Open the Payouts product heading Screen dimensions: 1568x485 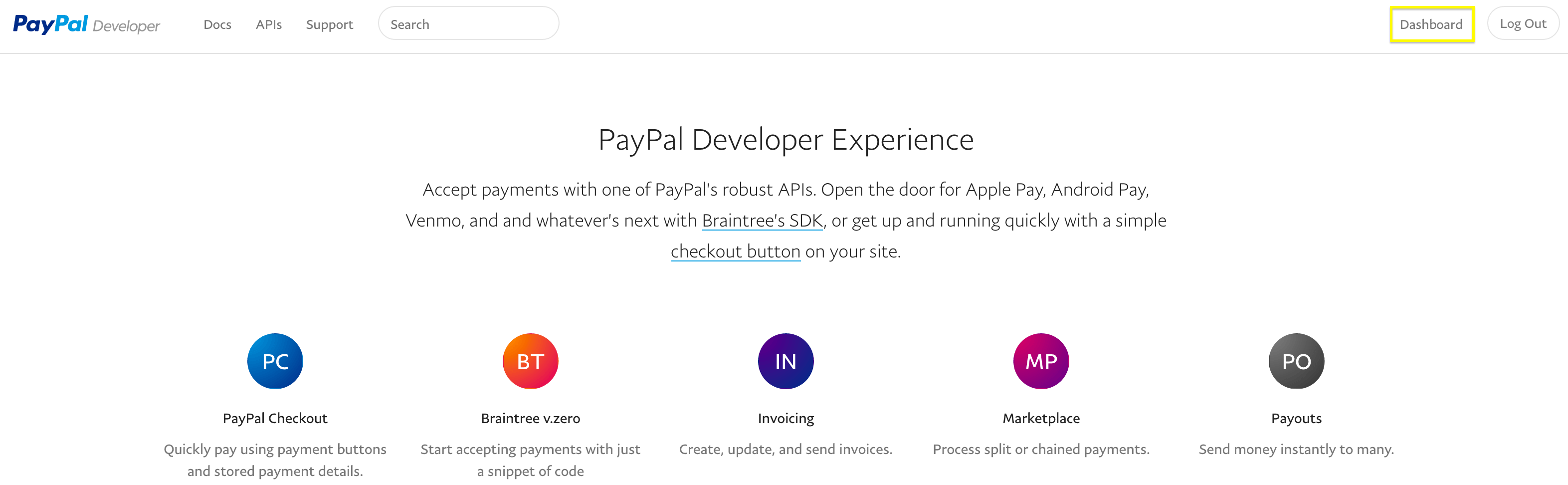click(1296, 419)
